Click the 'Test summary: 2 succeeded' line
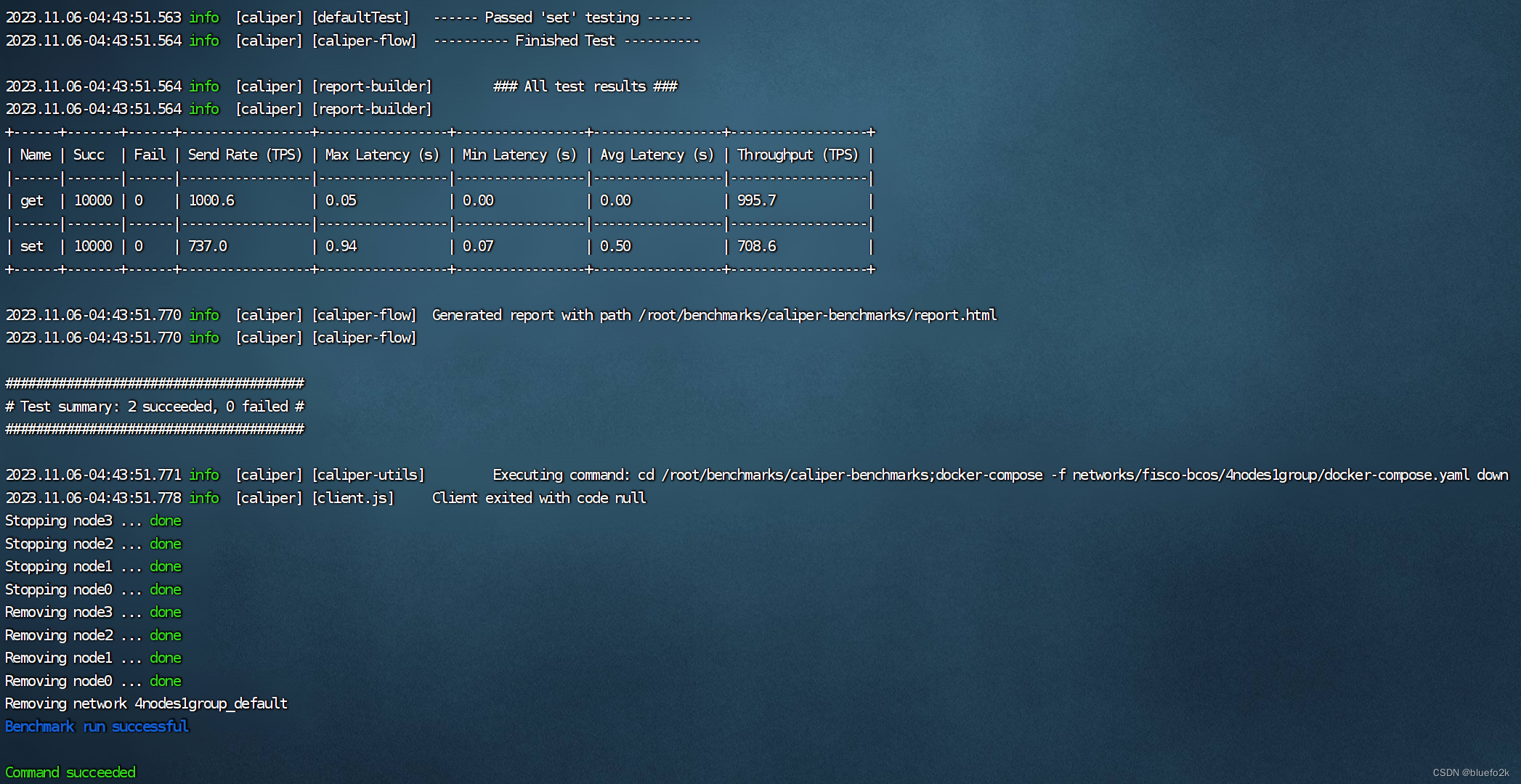The image size is (1521, 784). point(155,407)
